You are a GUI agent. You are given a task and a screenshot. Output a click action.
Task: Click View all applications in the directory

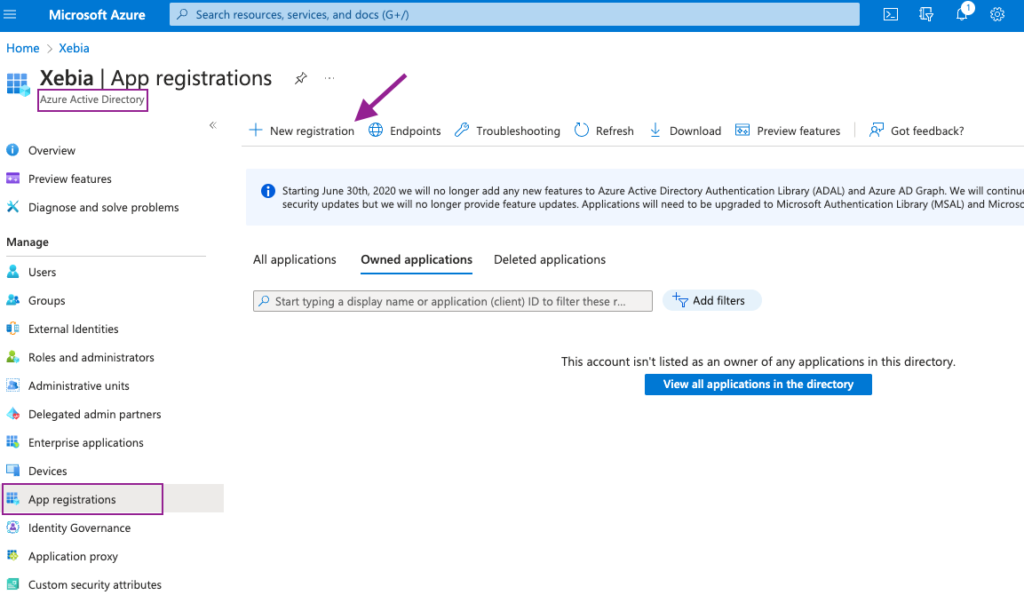click(x=758, y=384)
